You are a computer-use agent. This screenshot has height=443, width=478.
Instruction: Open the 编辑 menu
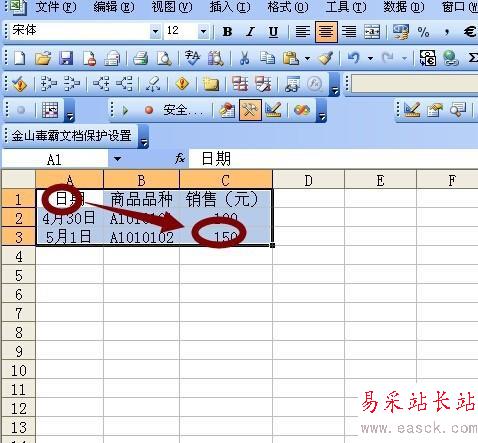click(x=114, y=7)
